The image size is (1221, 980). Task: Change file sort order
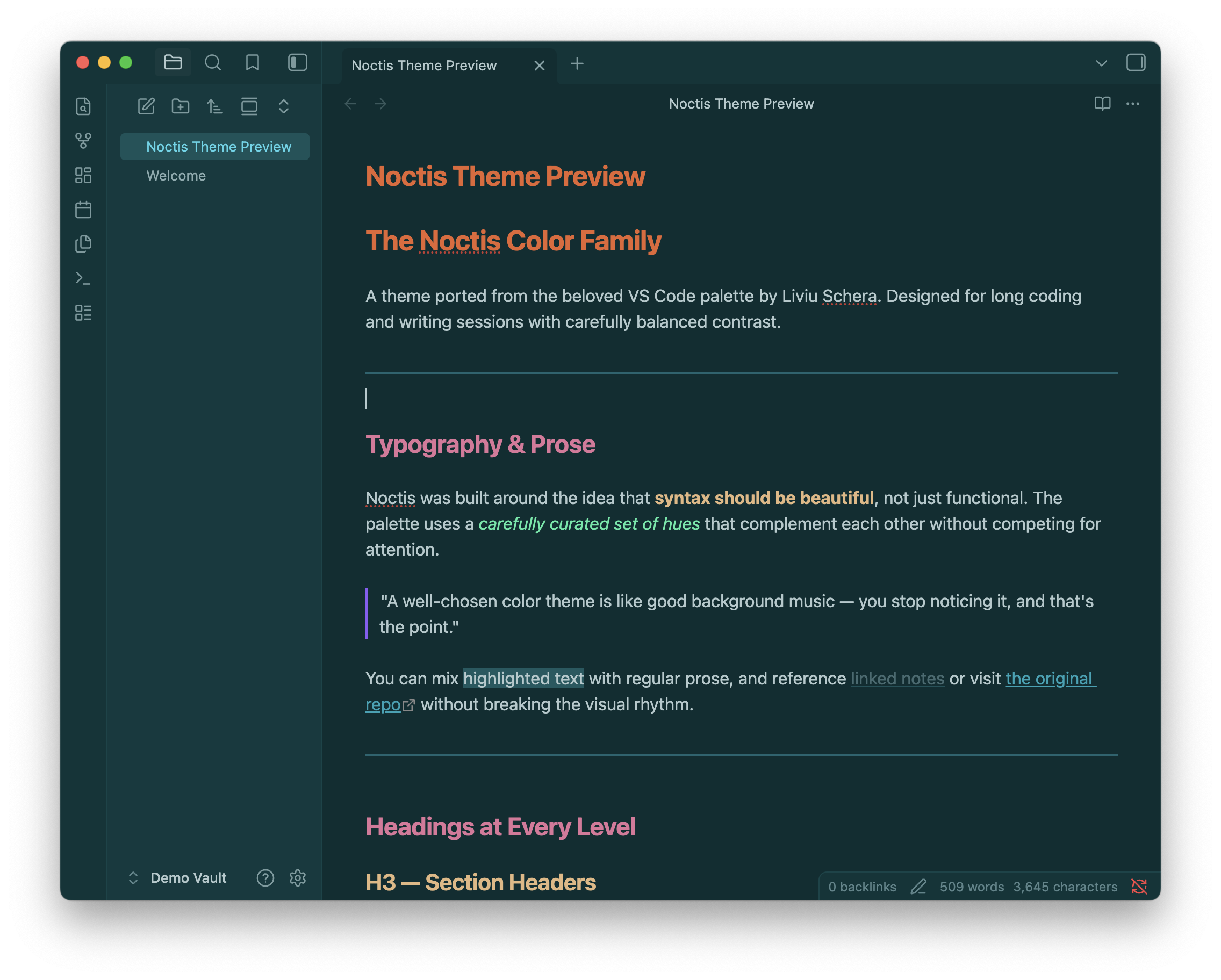pyautogui.click(x=214, y=106)
